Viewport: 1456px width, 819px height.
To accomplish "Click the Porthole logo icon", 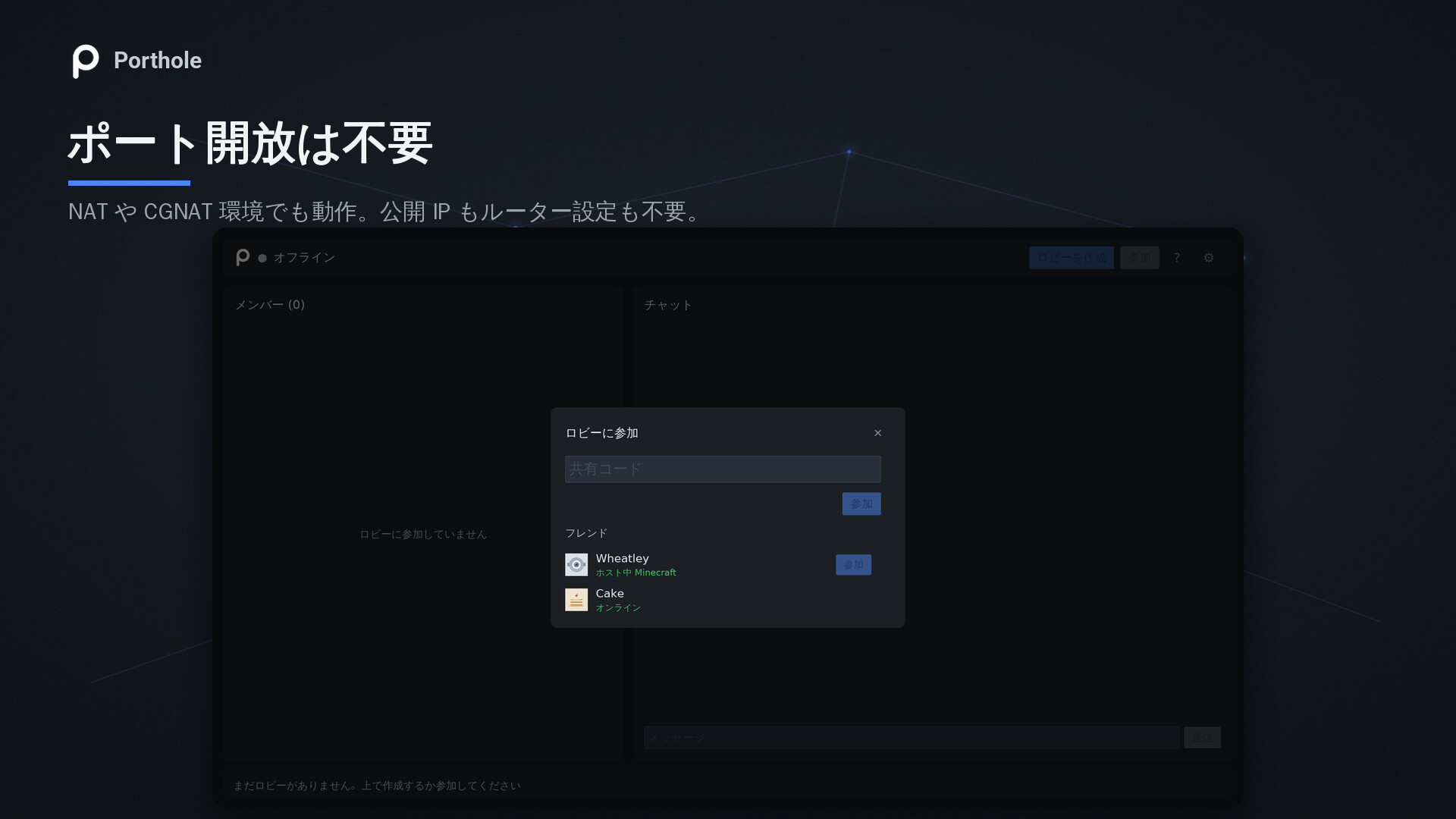I will (86, 61).
